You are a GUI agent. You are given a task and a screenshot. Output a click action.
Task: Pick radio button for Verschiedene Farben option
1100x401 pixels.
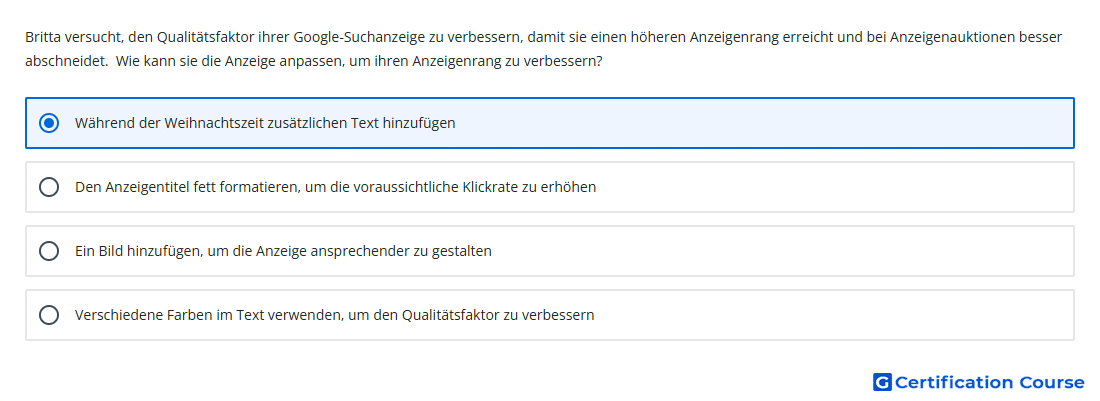coord(49,315)
